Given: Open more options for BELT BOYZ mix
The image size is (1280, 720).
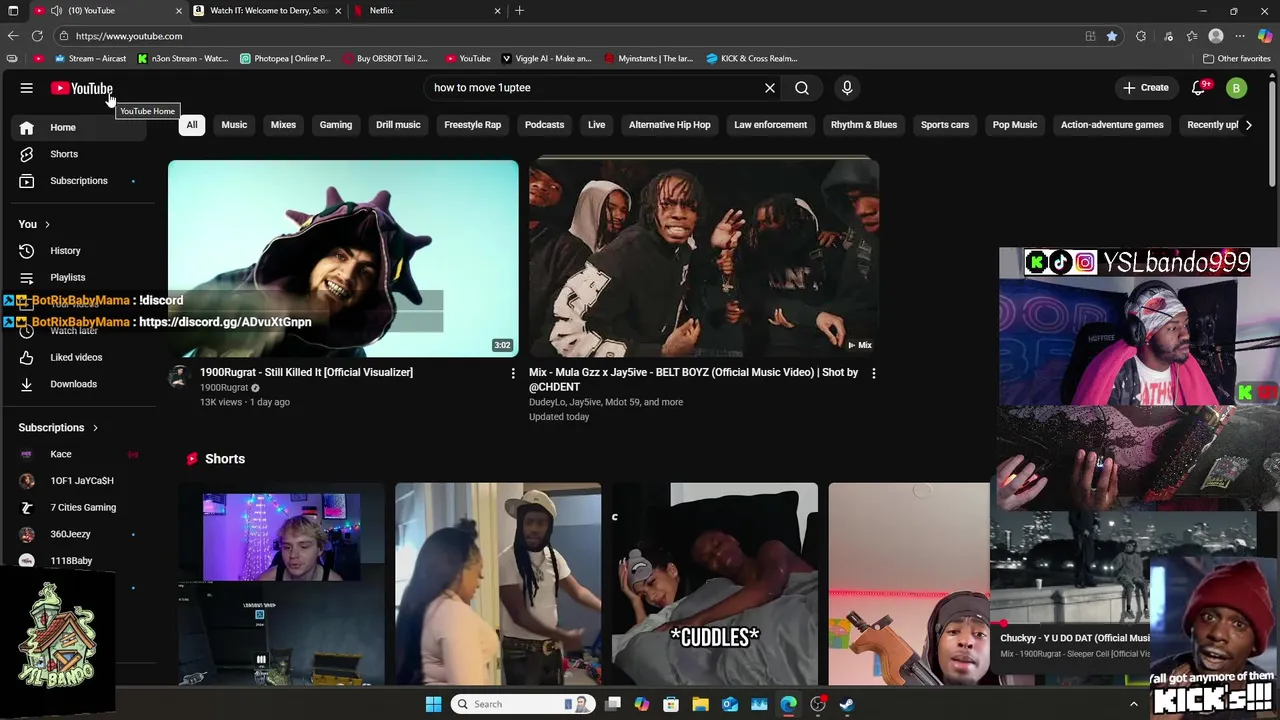Looking at the screenshot, I should click(873, 373).
